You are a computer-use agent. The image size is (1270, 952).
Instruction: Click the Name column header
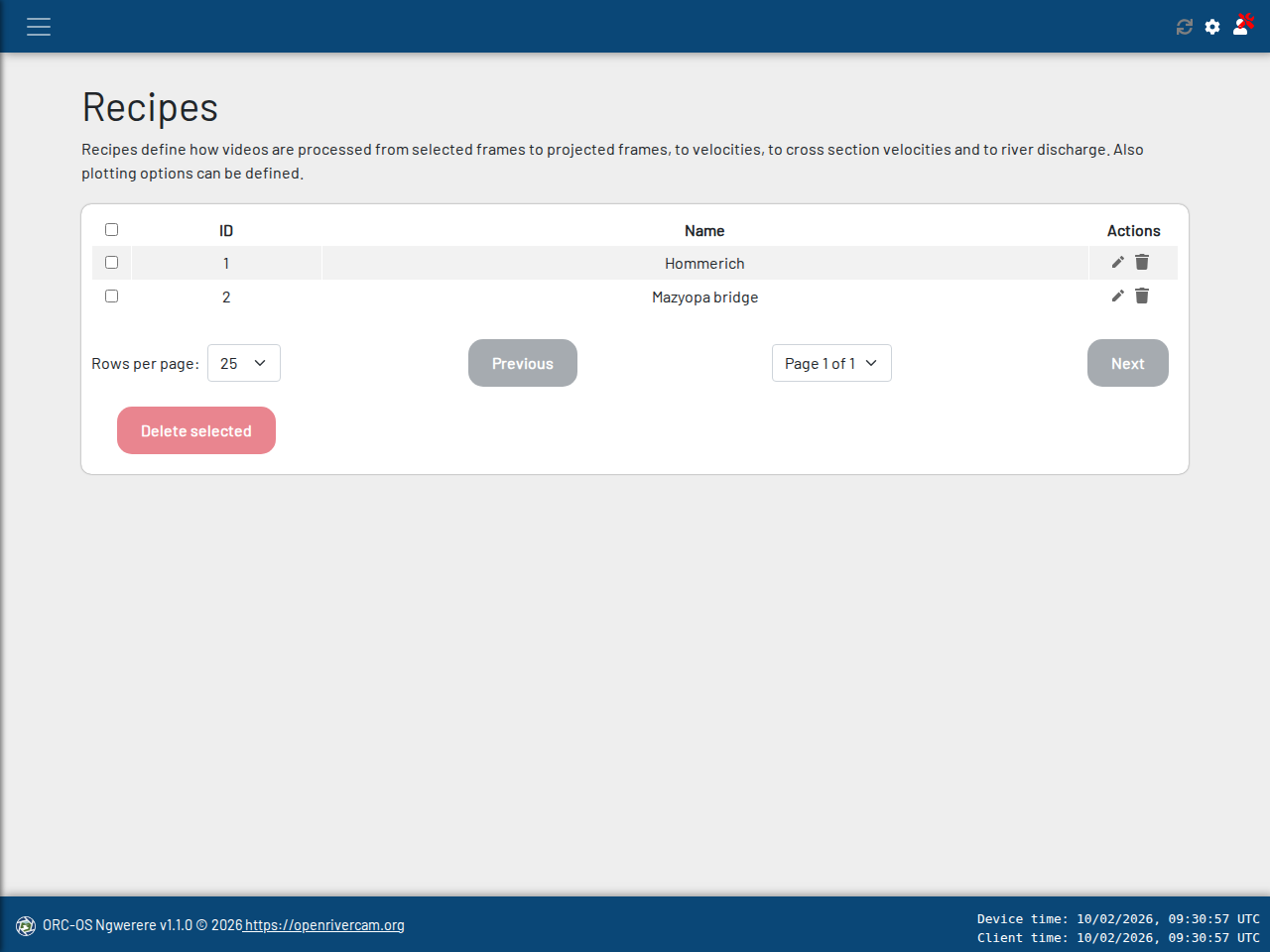pos(704,230)
